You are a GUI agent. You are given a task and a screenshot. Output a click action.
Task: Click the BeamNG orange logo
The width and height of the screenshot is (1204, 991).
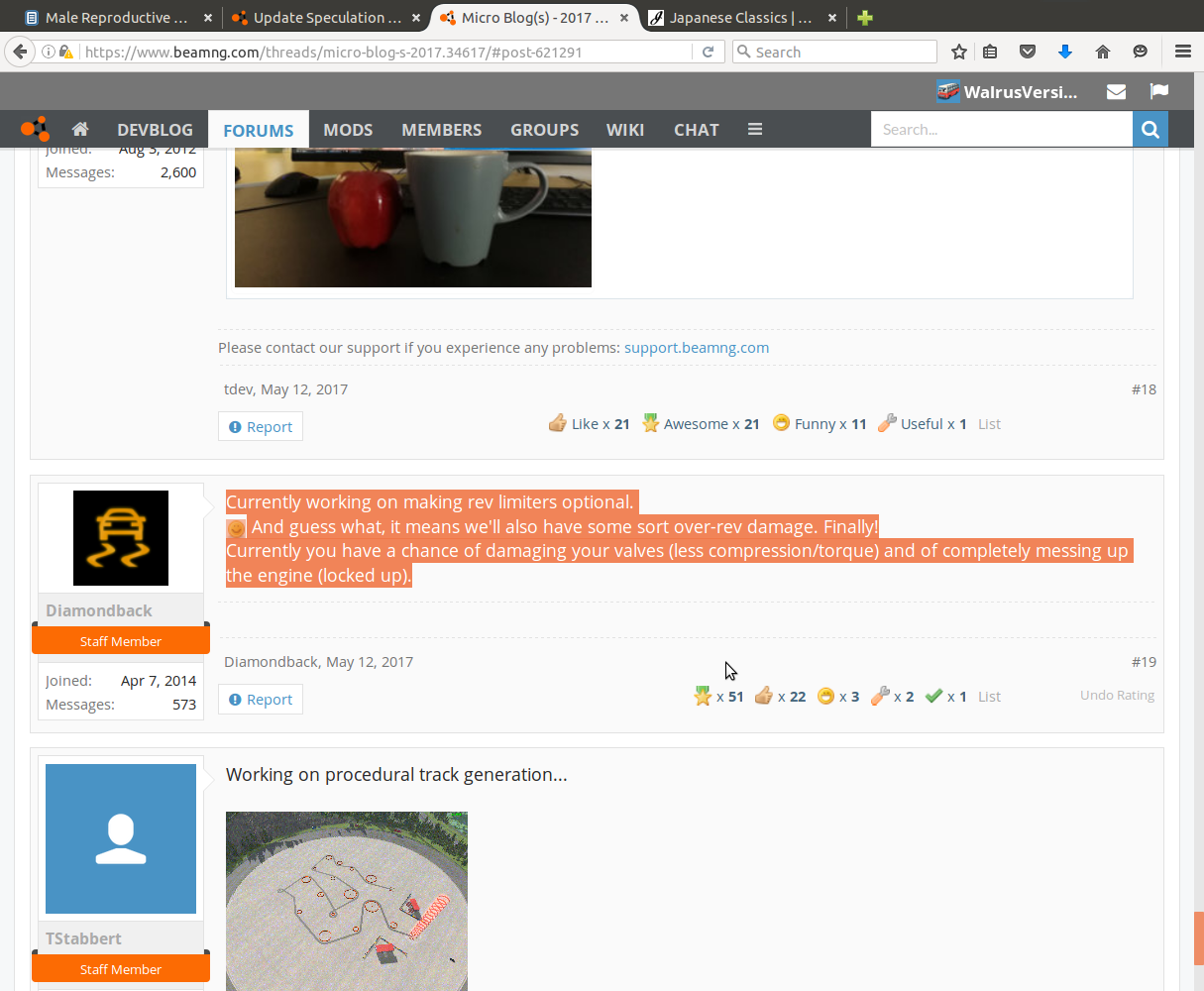coord(35,129)
